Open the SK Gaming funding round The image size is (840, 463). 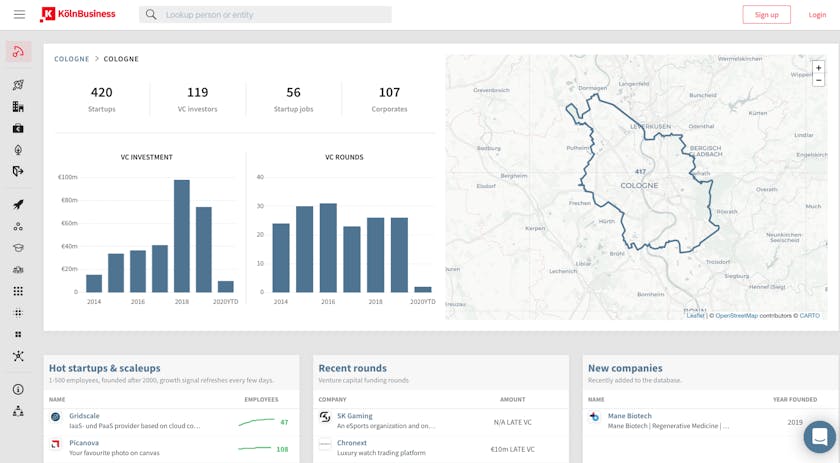(x=354, y=416)
